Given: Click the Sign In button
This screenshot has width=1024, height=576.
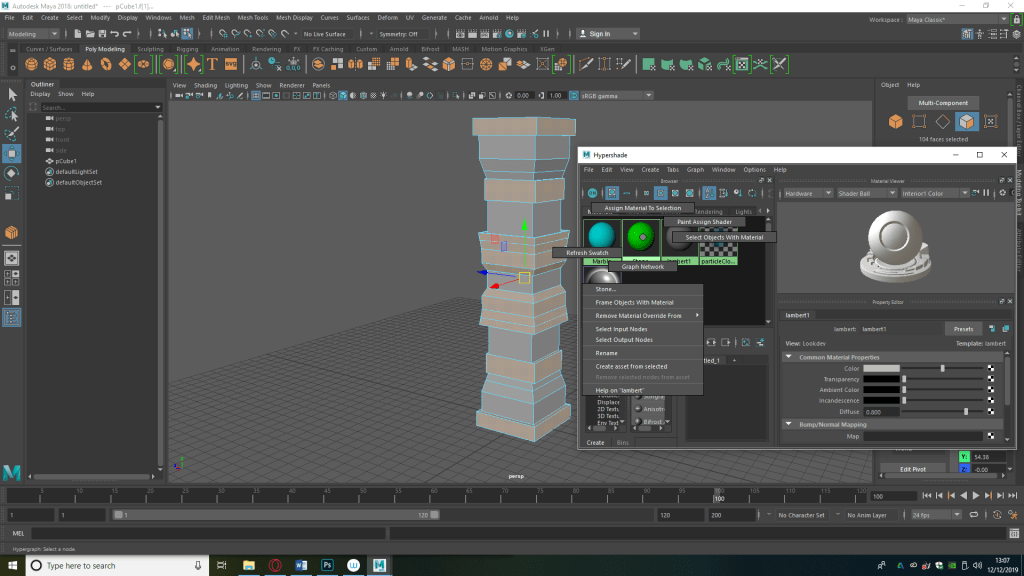Looking at the screenshot, I should coord(608,33).
